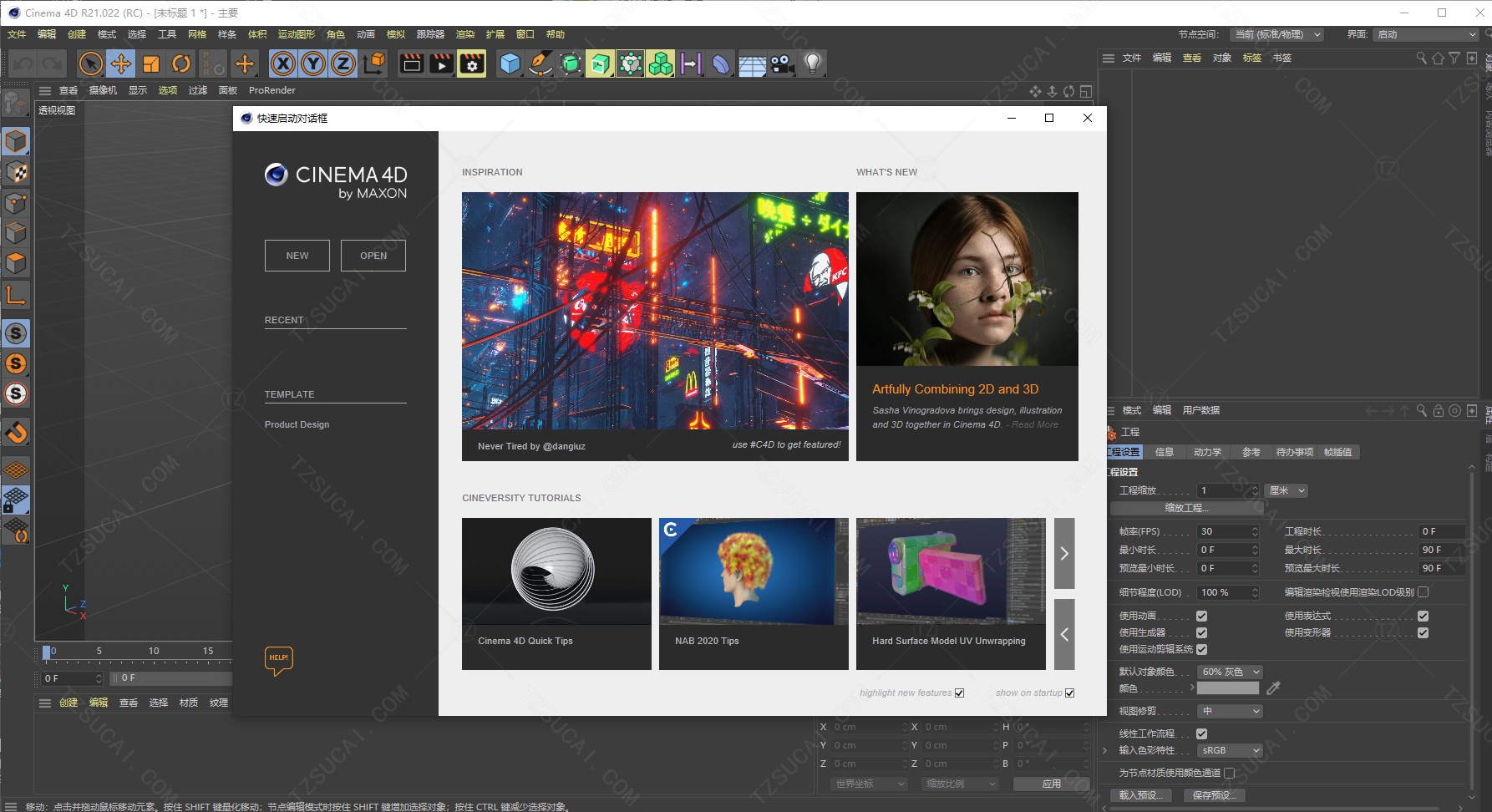Open the green Subdivision Surface generator

(571, 63)
